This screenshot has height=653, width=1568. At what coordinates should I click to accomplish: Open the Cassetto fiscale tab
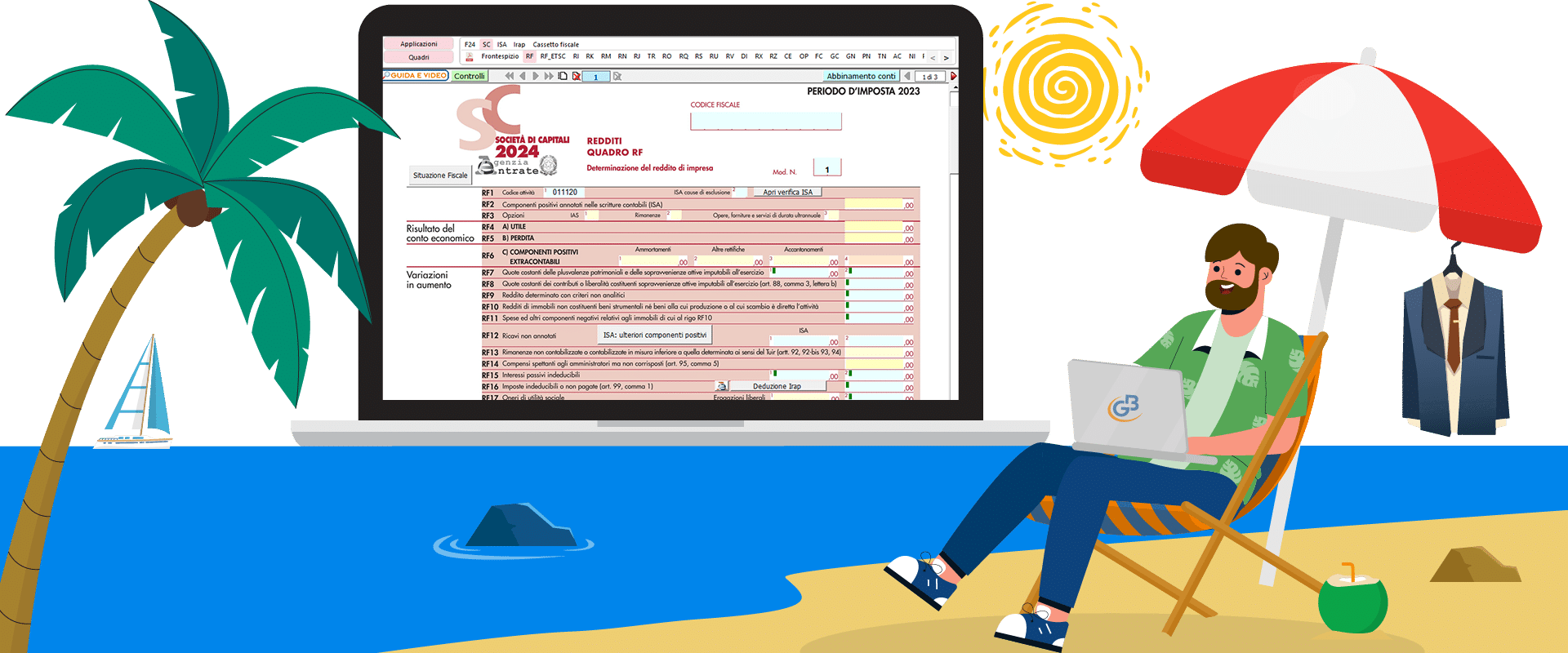coord(556,44)
